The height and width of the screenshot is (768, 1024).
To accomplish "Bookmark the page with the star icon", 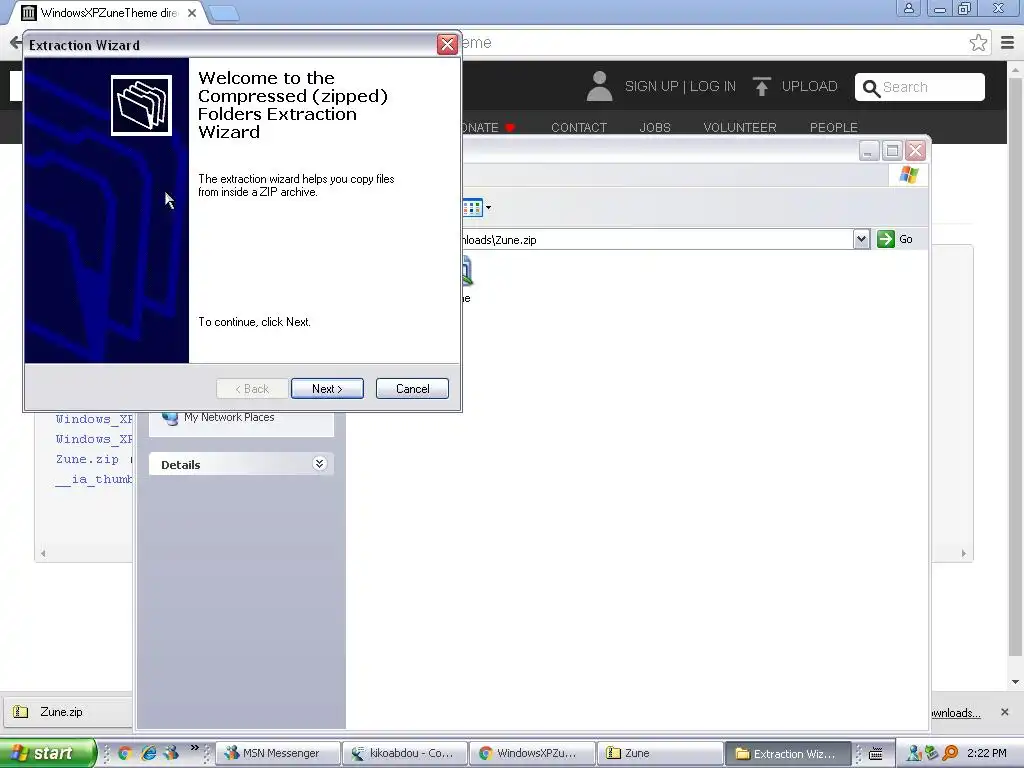I will pos(978,43).
